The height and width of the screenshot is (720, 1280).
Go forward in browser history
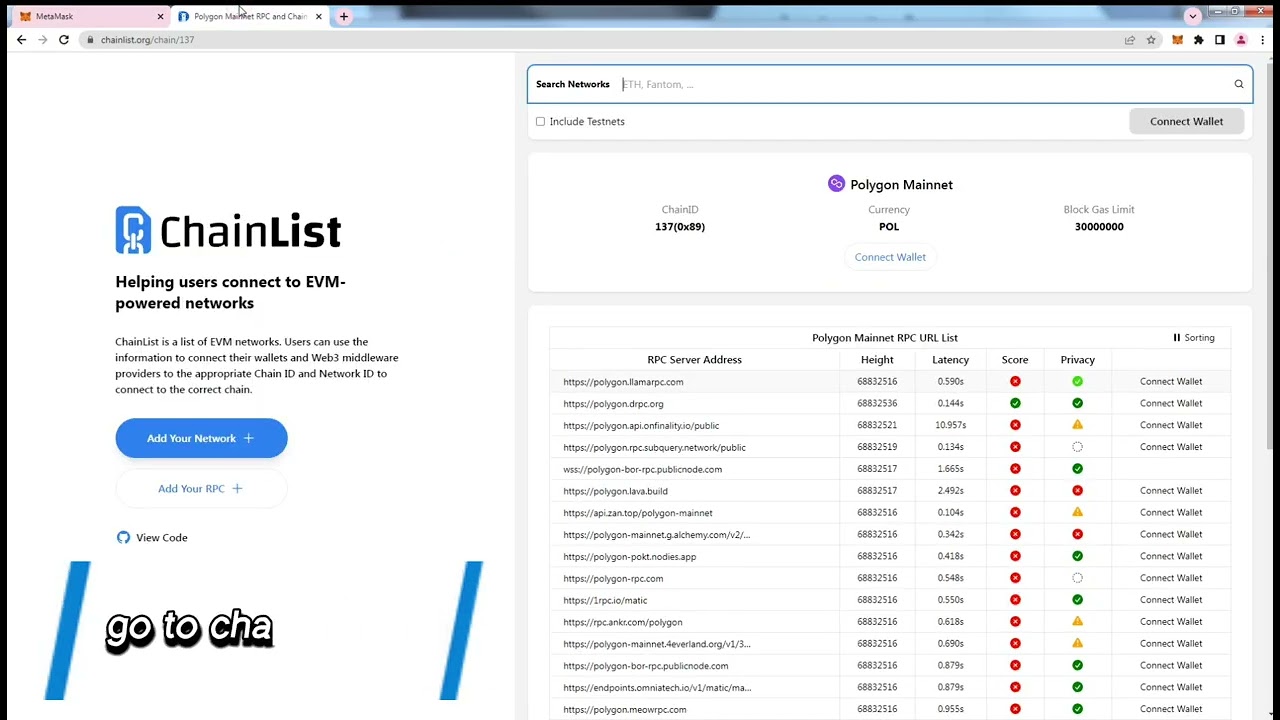pos(42,40)
